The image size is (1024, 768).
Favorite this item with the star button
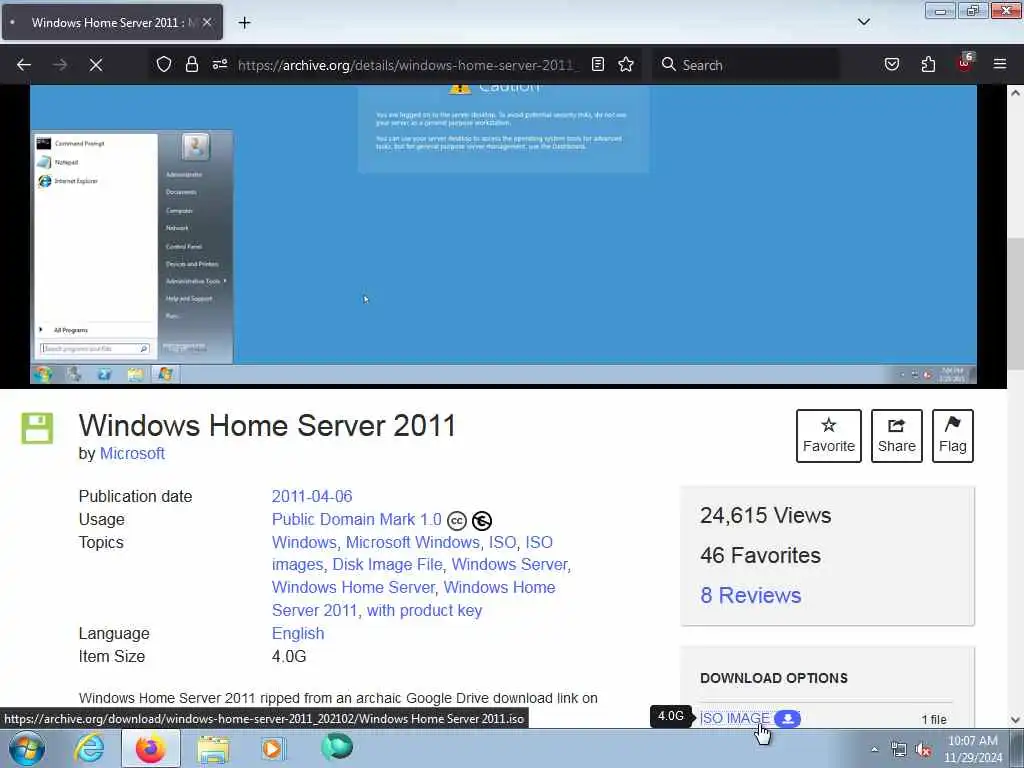tap(829, 436)
